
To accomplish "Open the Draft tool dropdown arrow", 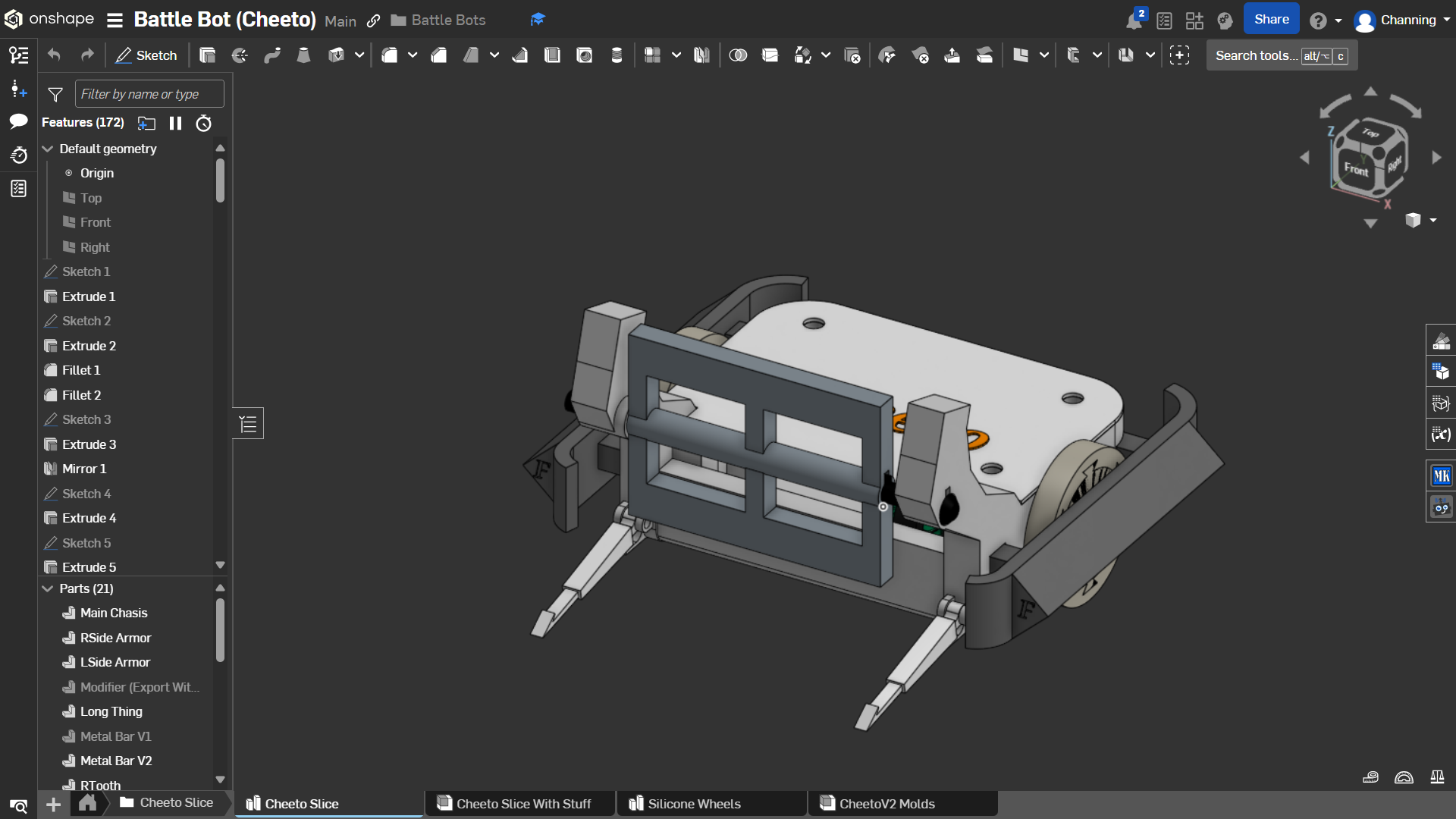I will tap(494, 55).
